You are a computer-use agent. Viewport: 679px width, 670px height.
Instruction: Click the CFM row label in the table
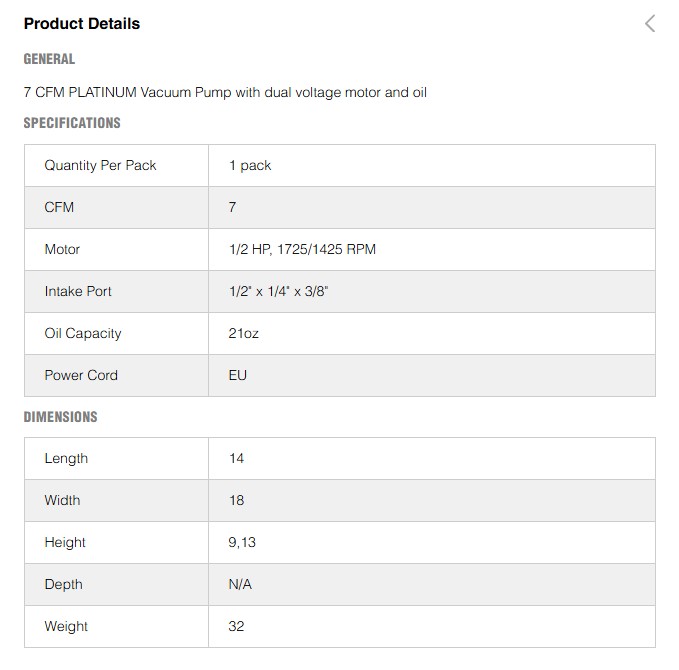[x=59, y=207]
